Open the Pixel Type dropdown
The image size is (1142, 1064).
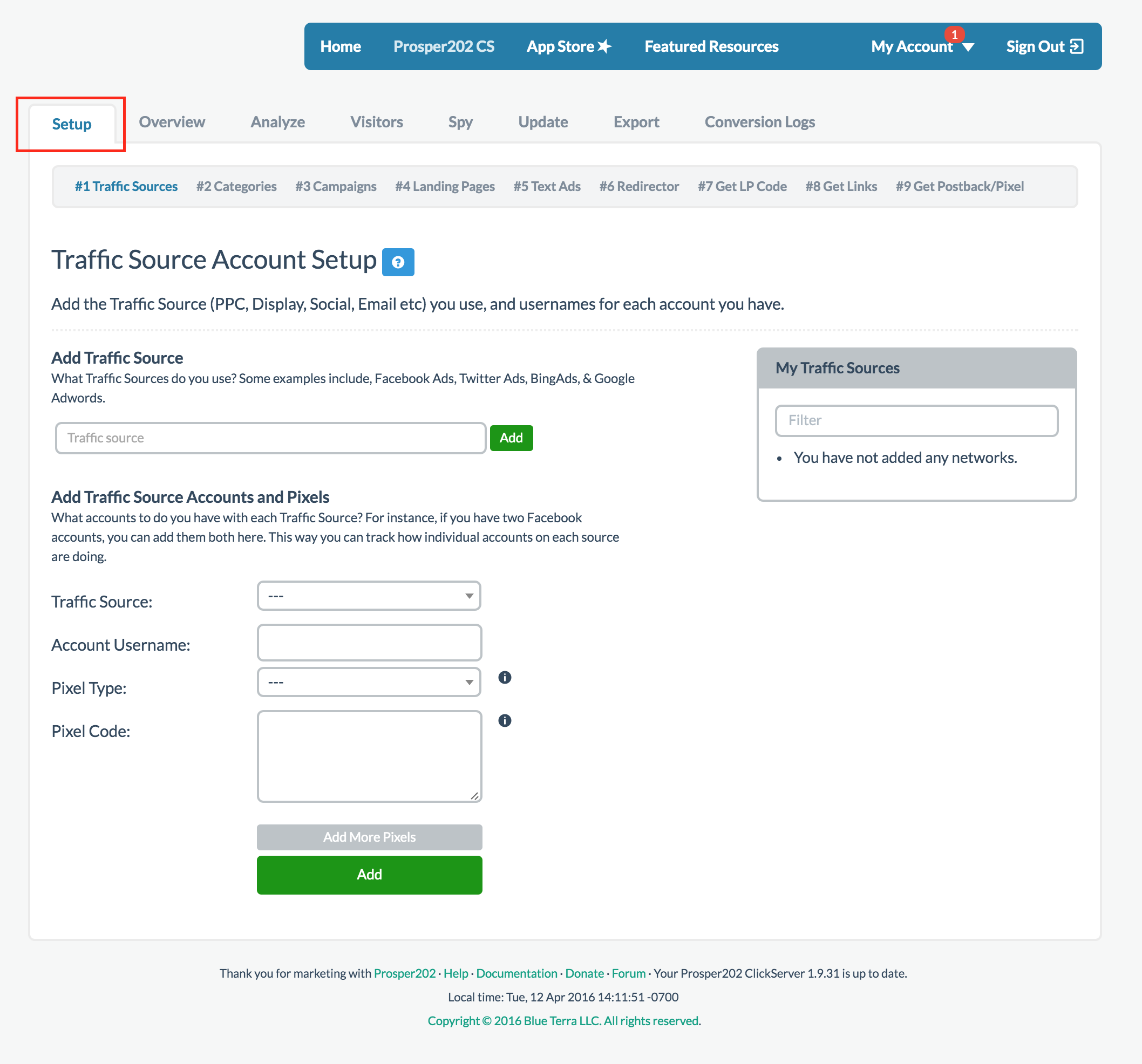click(369, 681)
